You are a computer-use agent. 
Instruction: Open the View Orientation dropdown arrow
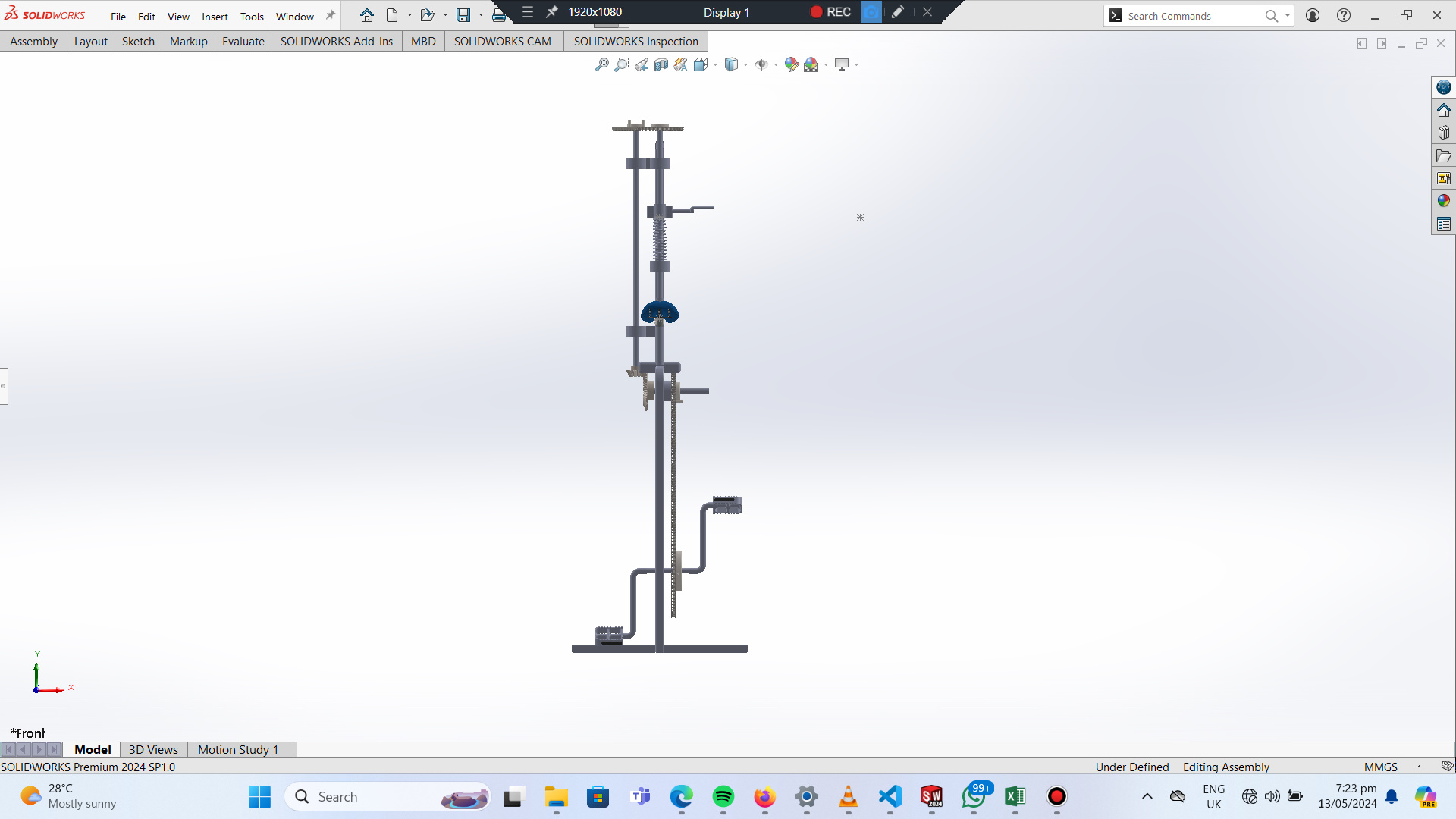click(x=716, y=65)
